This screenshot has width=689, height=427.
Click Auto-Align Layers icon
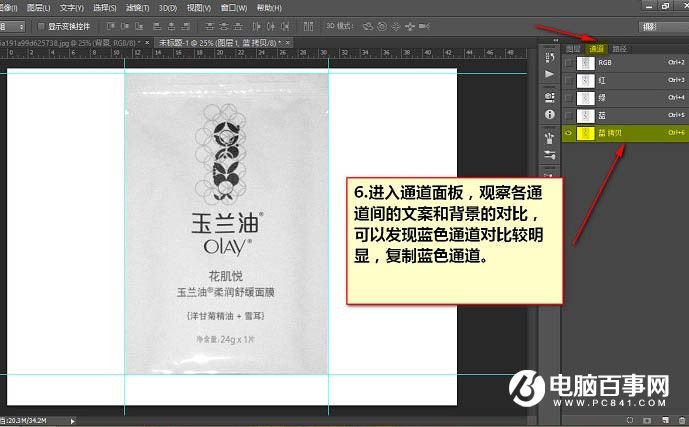tap(308, 26)
